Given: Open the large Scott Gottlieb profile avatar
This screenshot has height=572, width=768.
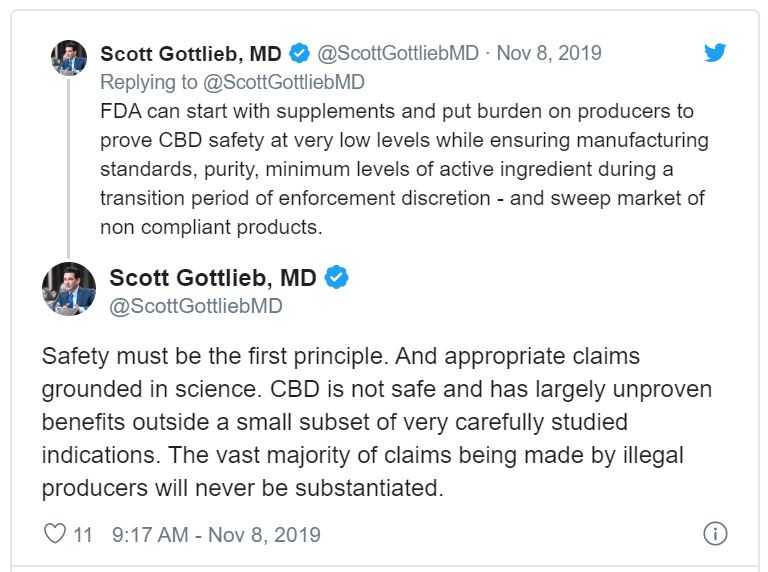Looking at the screenshot, I should coord(69,288).
